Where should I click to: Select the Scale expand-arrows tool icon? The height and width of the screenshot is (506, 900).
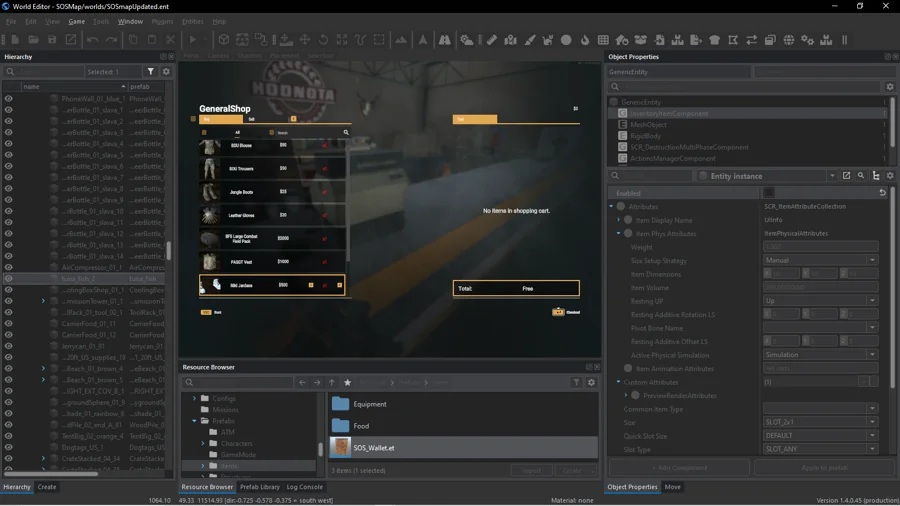[x=342, y=40]
